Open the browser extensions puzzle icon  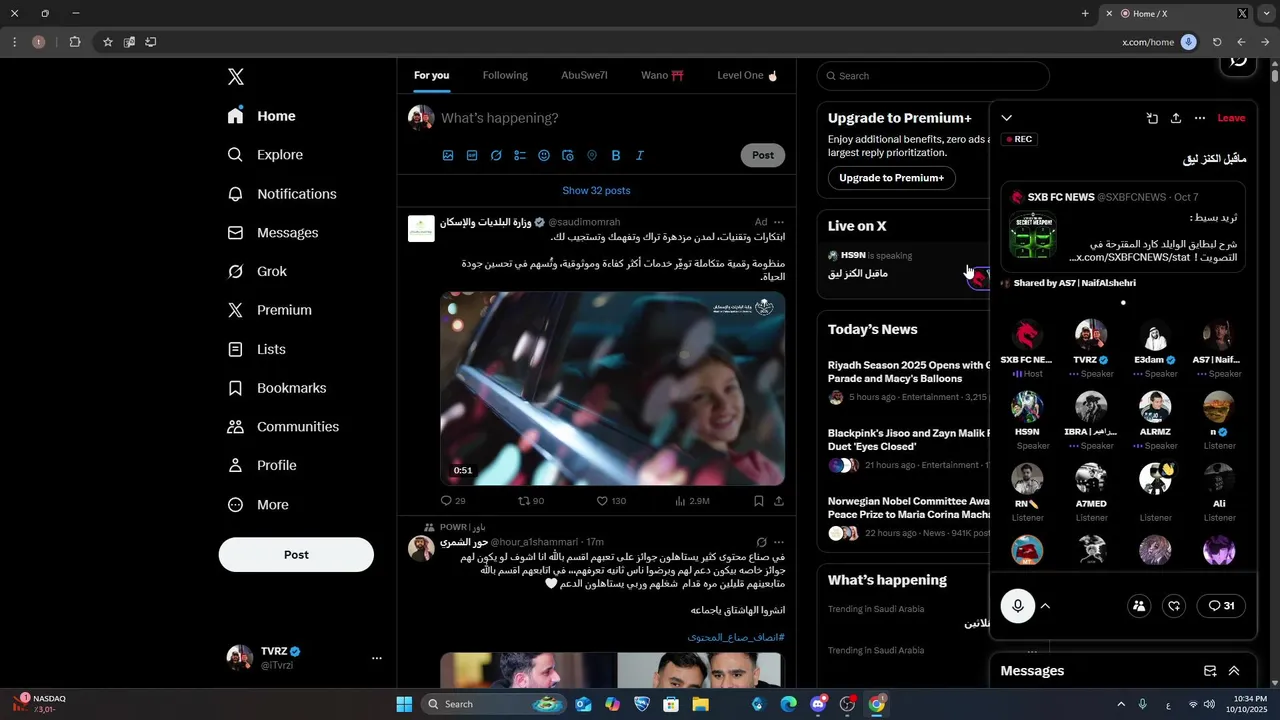[75, 42]
